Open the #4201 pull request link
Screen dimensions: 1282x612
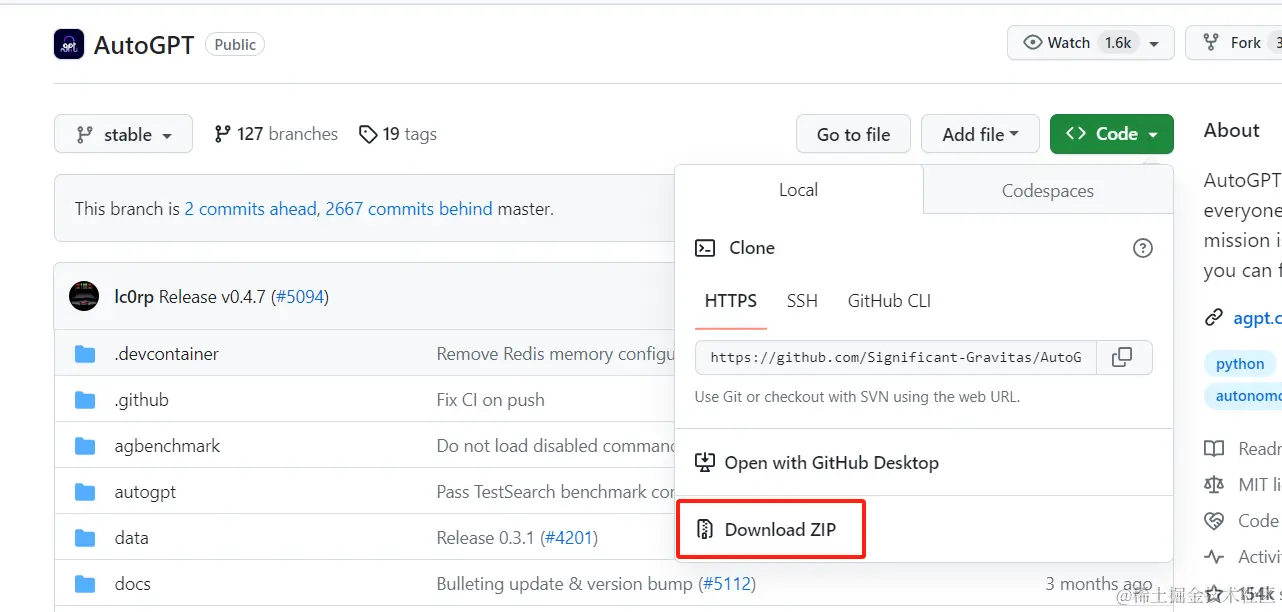[569, 538]
